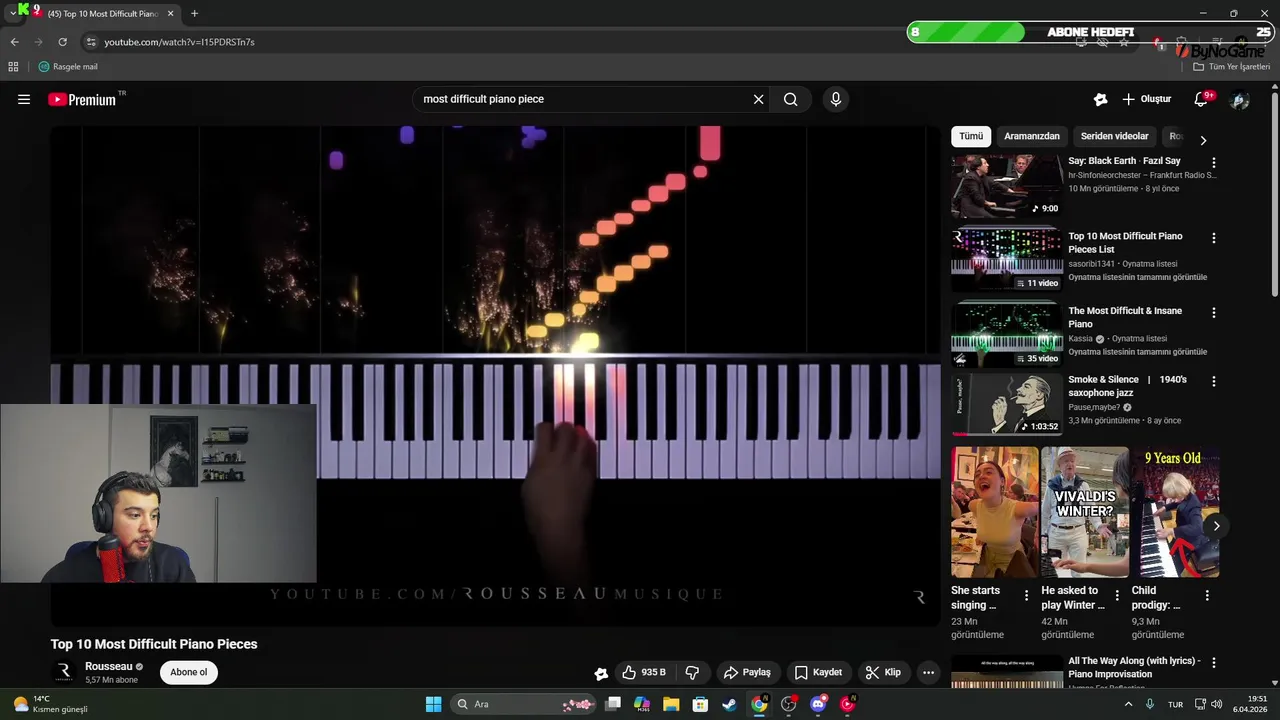Open options for Say: Black Earth video
Viewport: 1280px width, 720px height.
point(1214,162)
